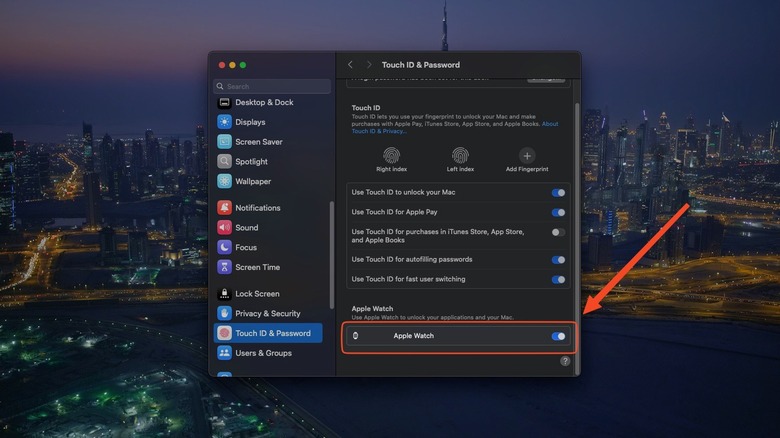Image resolution: width=780 pixels, height=438 pixels.
Task: Toggle Use Touch ID to unlock your Mac
Action: (x=558, y=192)
